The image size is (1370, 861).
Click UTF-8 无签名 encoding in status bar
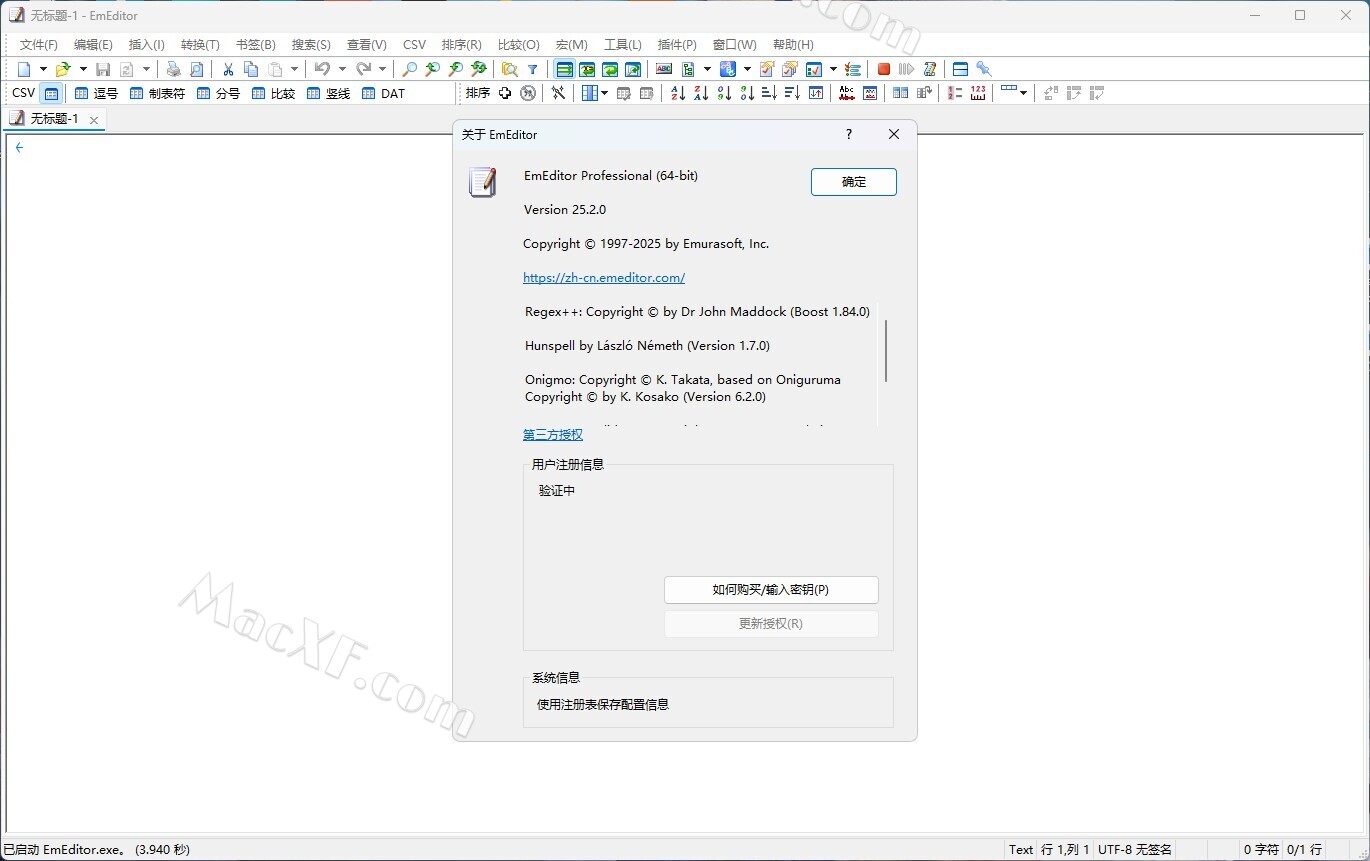coord(1135,849)
